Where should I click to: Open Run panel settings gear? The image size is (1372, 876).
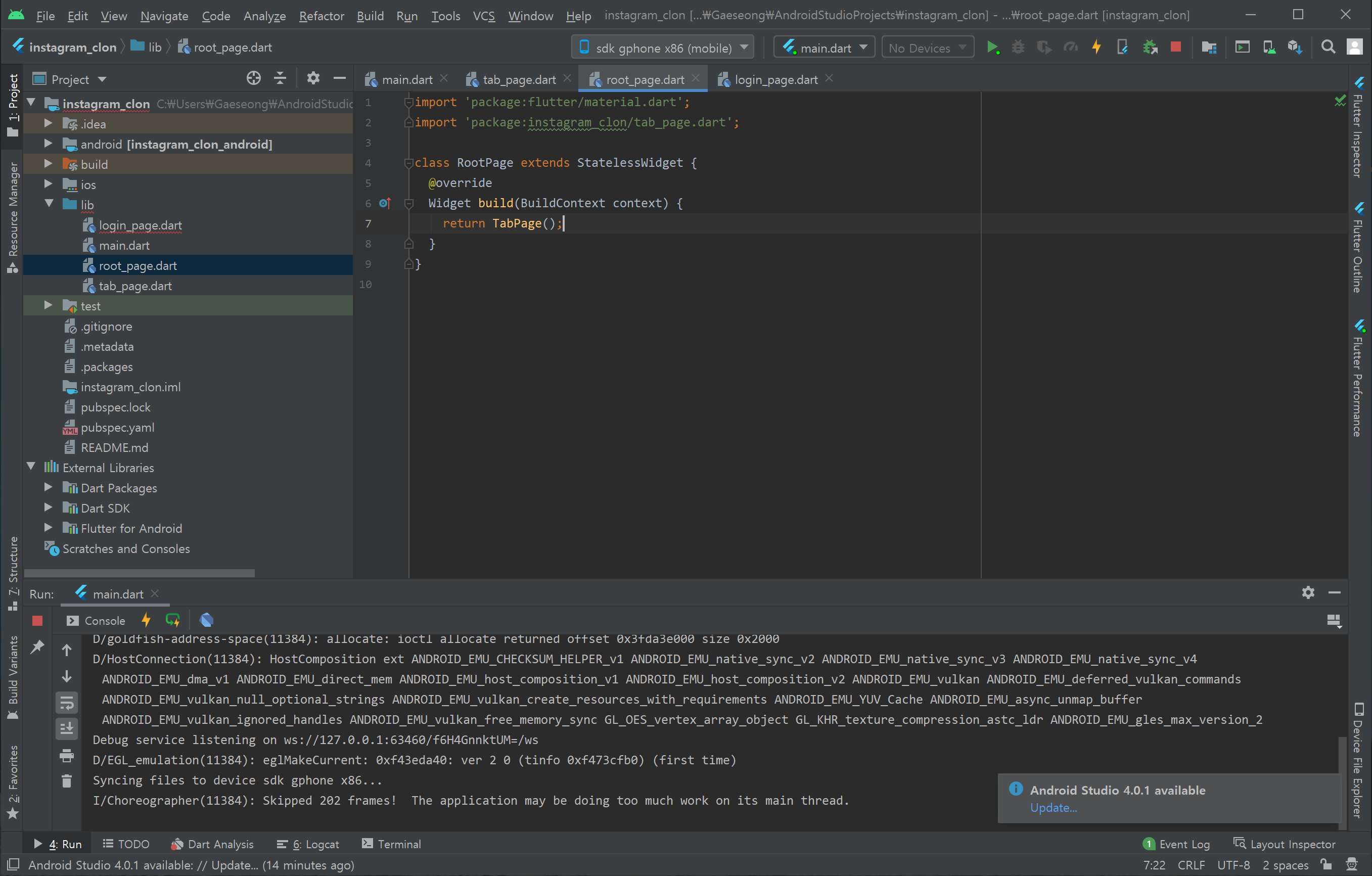click(x=1308, y=593)
